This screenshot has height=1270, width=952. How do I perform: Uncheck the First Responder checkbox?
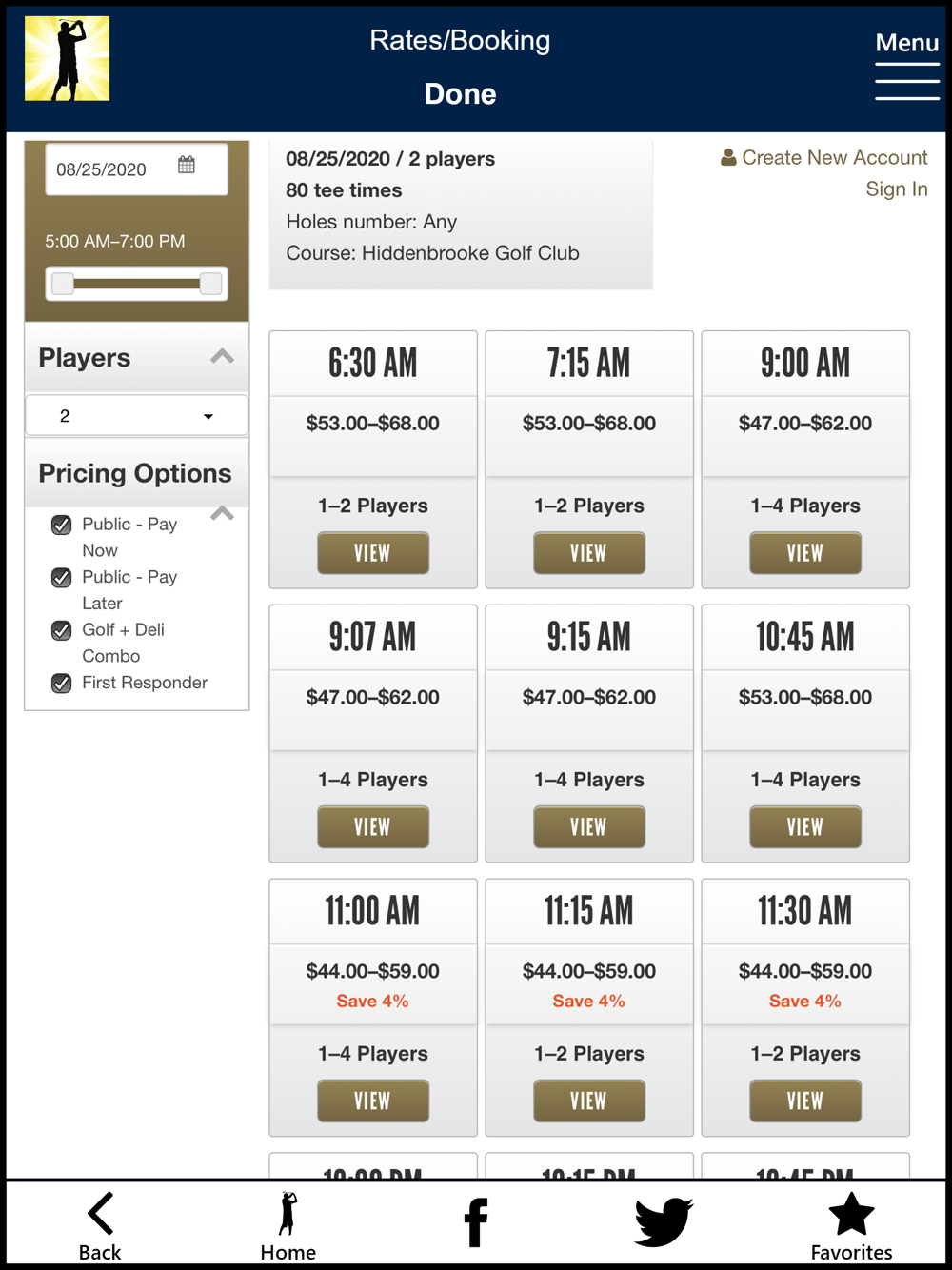[62, 683]
